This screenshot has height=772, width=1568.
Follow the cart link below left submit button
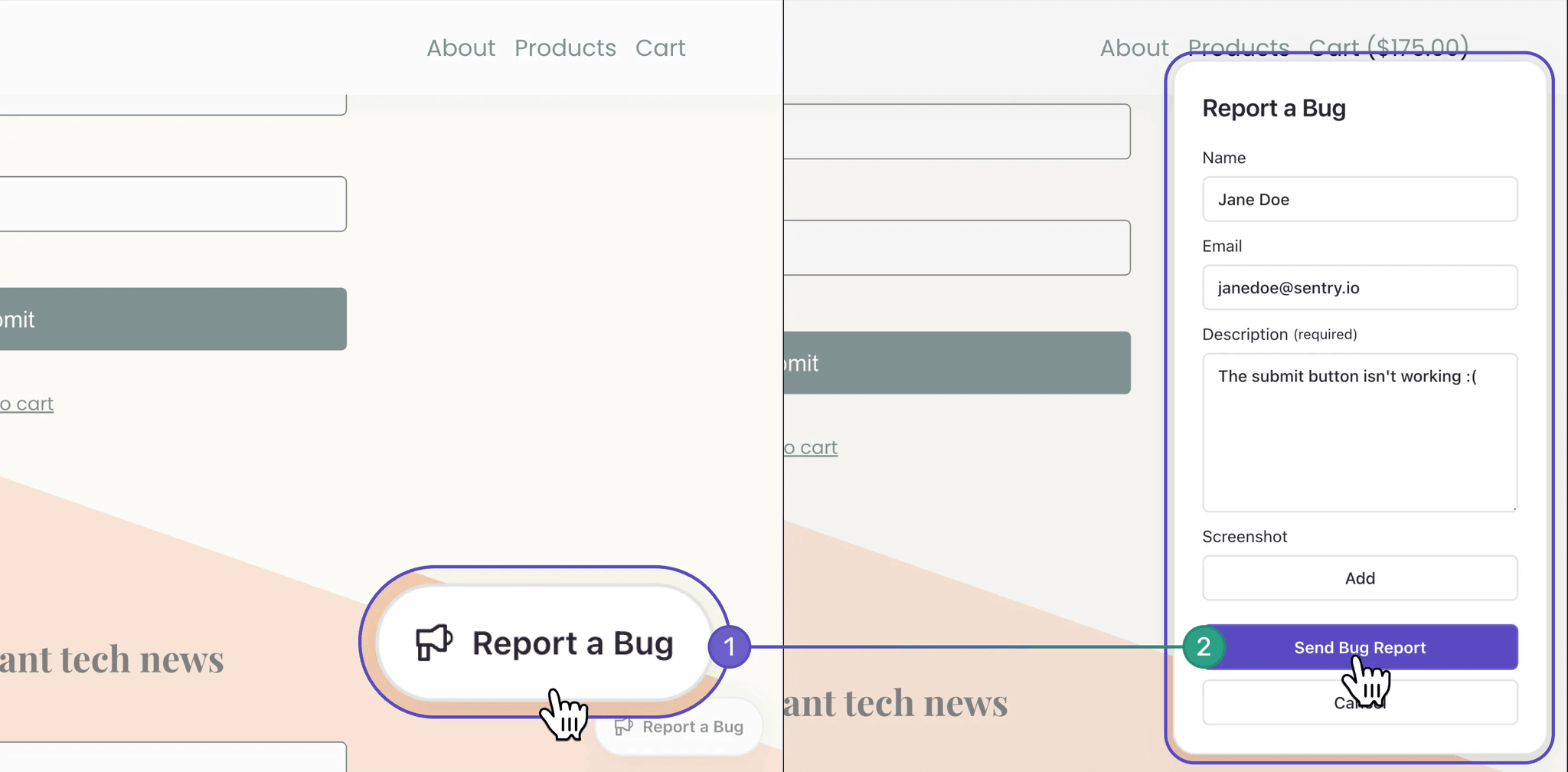pyautogui.click(x=27, y=404)
